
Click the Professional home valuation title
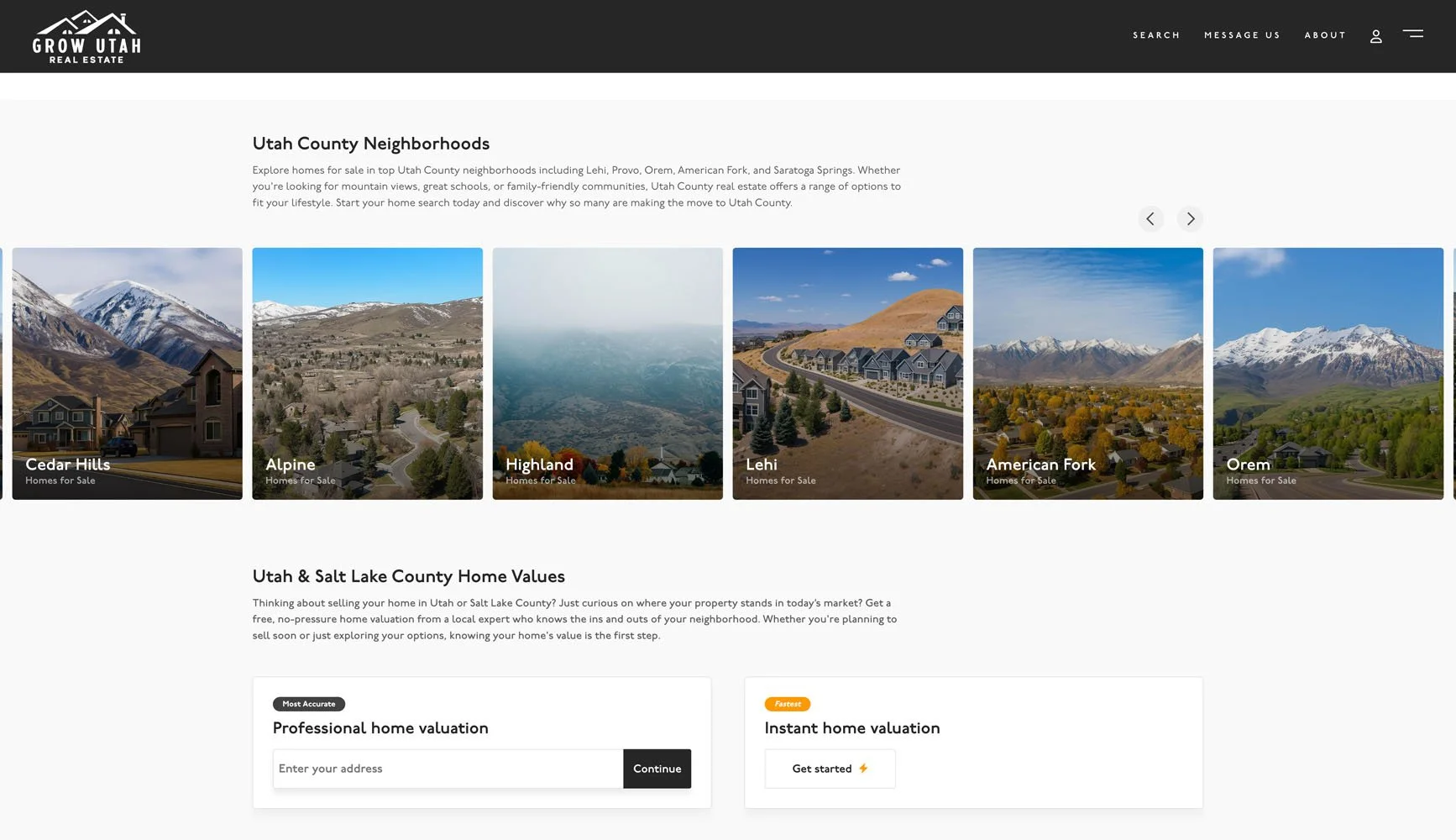click(x=380, y=728)
